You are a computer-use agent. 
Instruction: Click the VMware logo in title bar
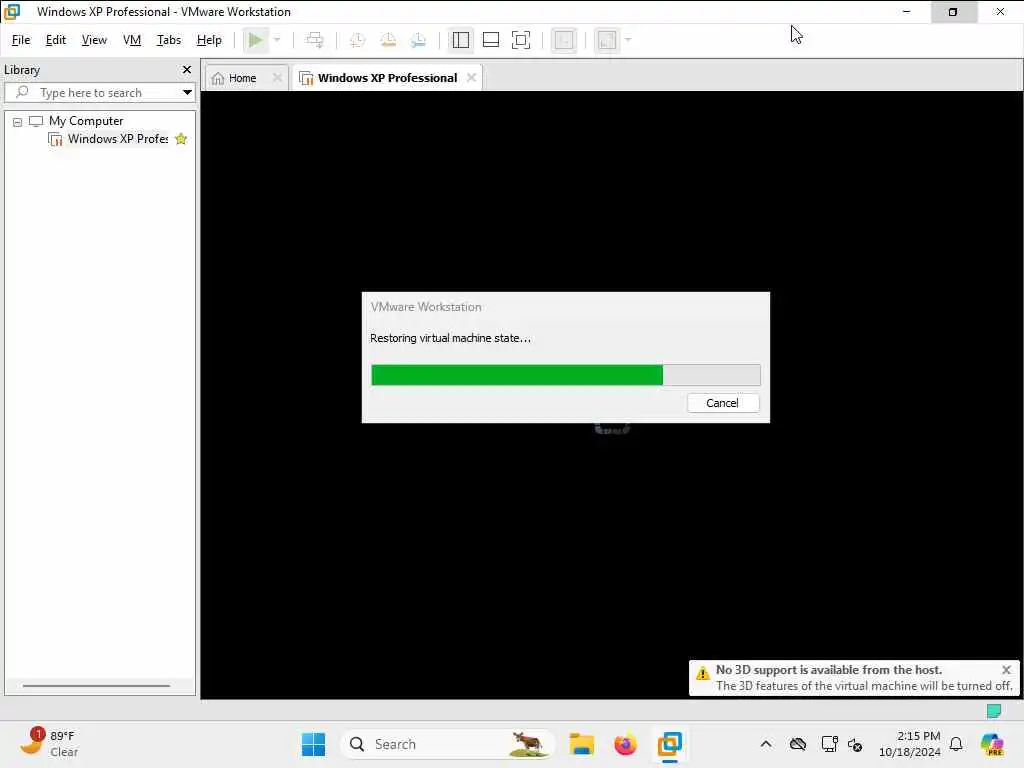click(x=12, y=12)
